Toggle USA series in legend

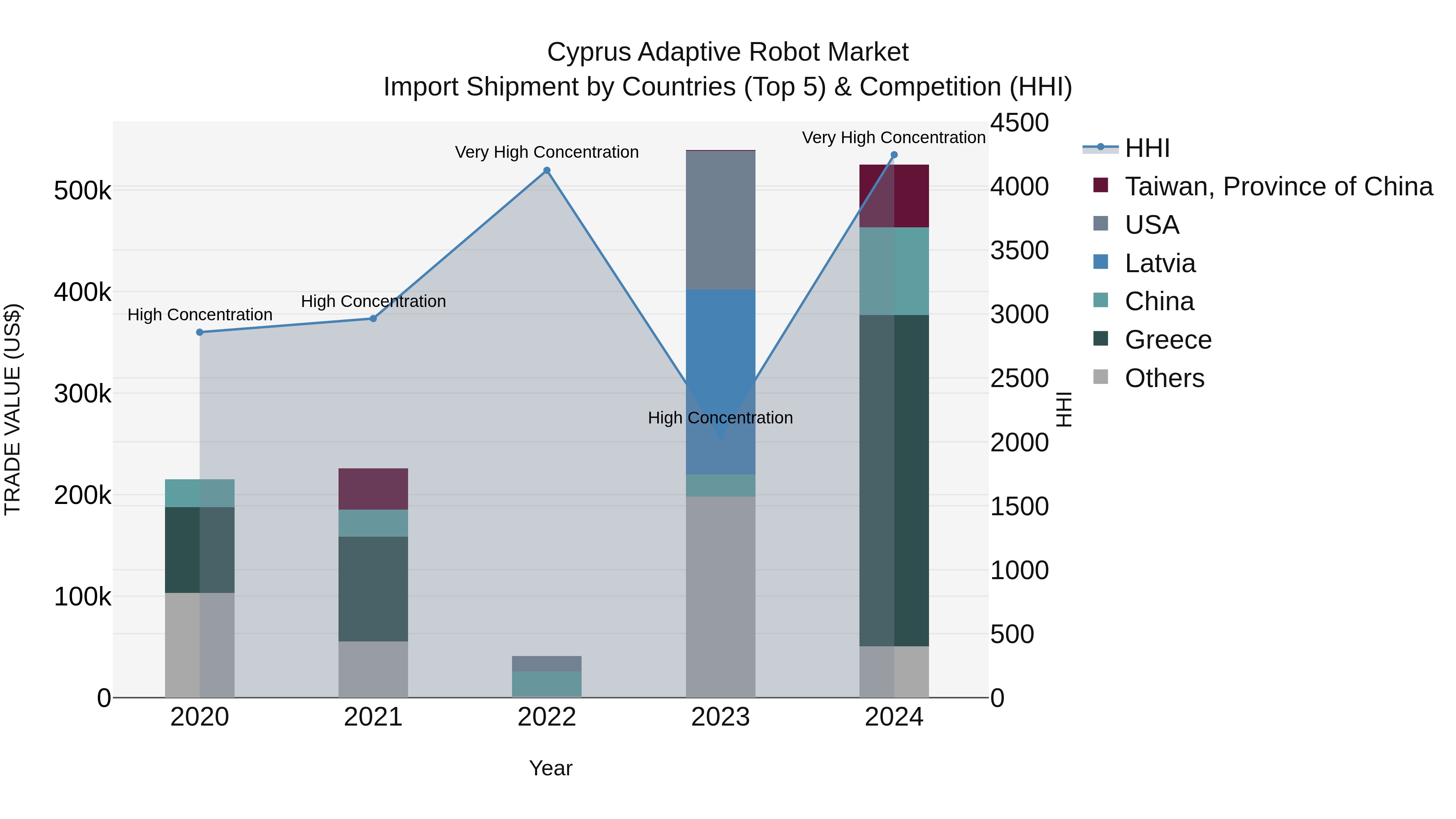1152,224
